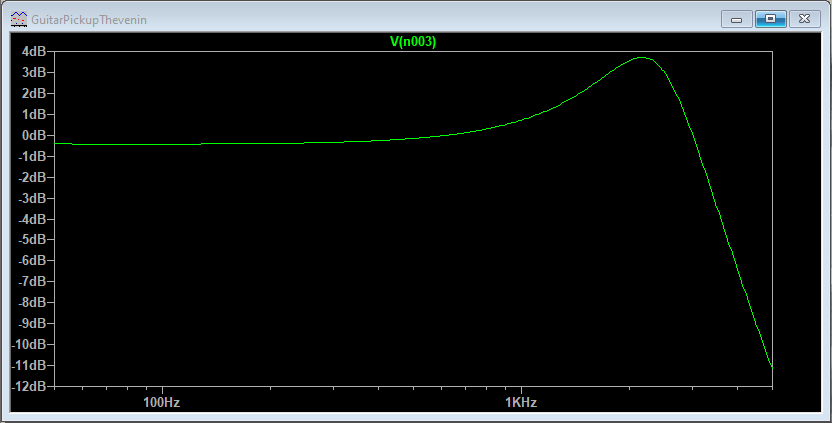
Task: Click the 100Hz frequency axis label
Action: 161,402
